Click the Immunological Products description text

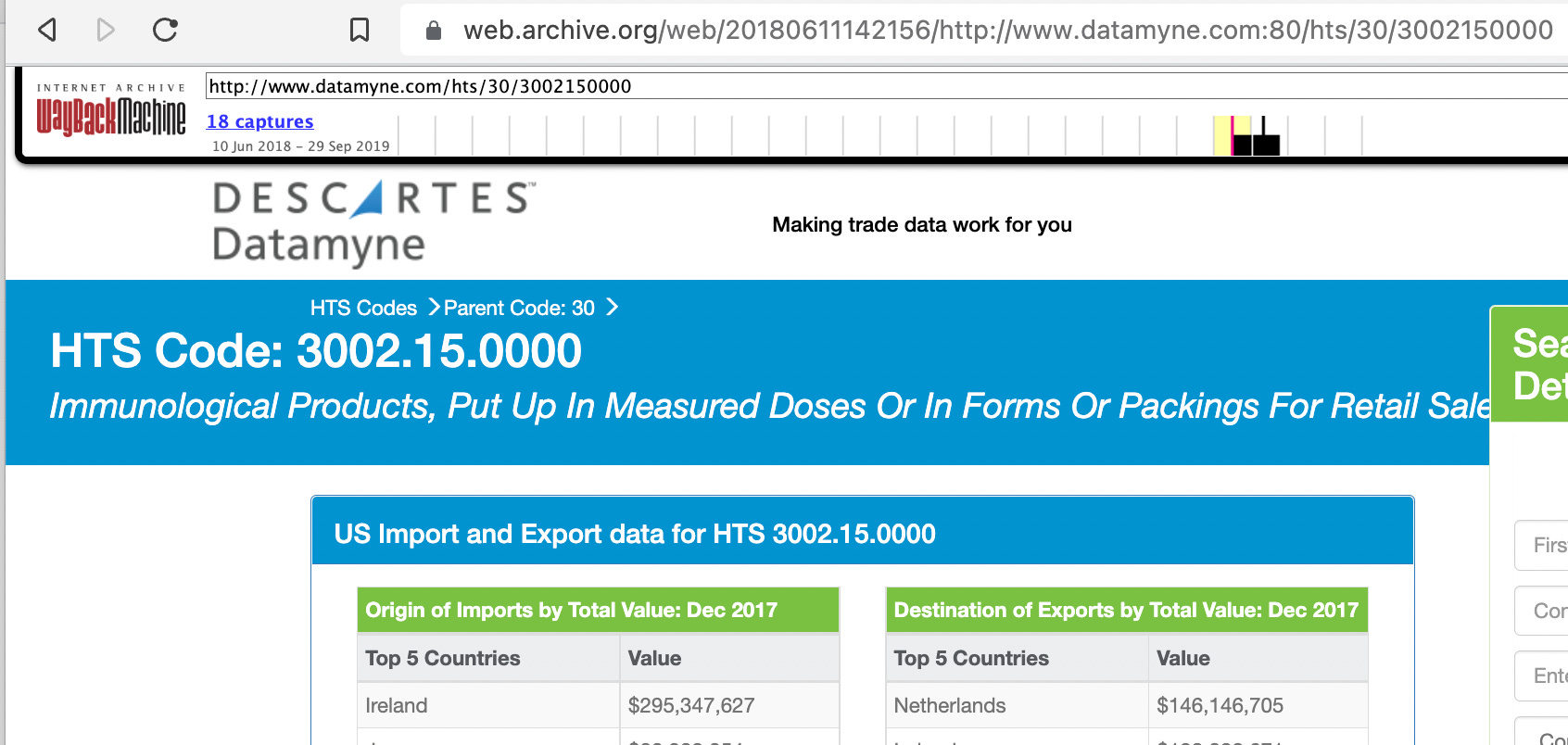point(769,406)
